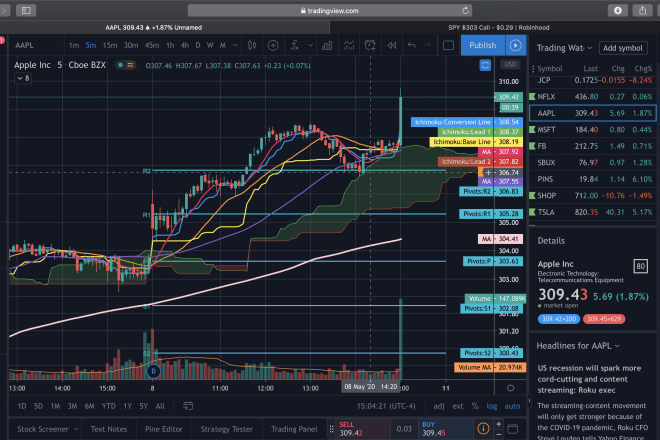Open the timezone 15:04:21 (UTC-4) menu
Viewport: 660px width, 440px height.
(x=386, y=406)
